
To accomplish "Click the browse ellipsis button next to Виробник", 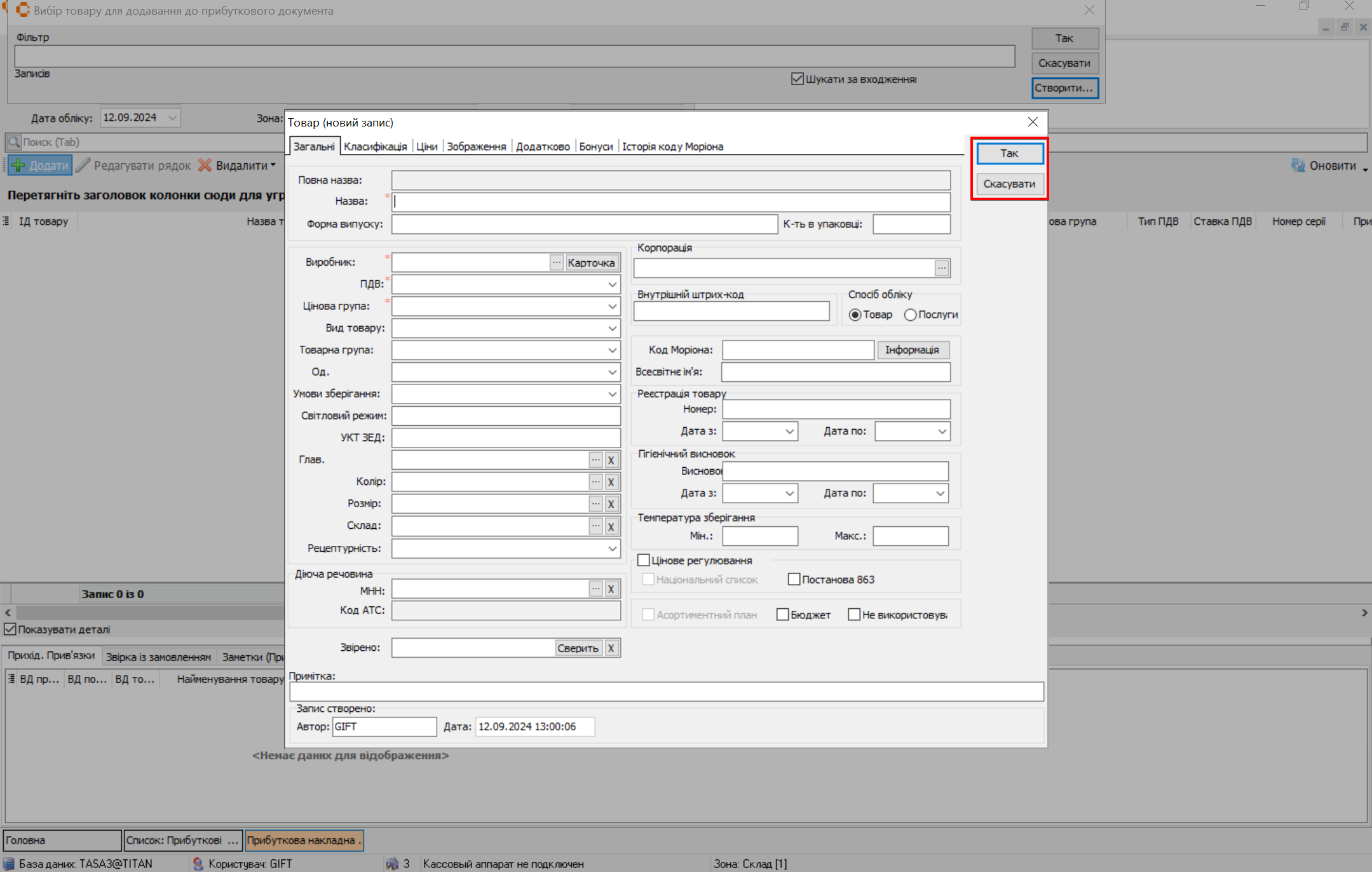I will tap(556, 262).
